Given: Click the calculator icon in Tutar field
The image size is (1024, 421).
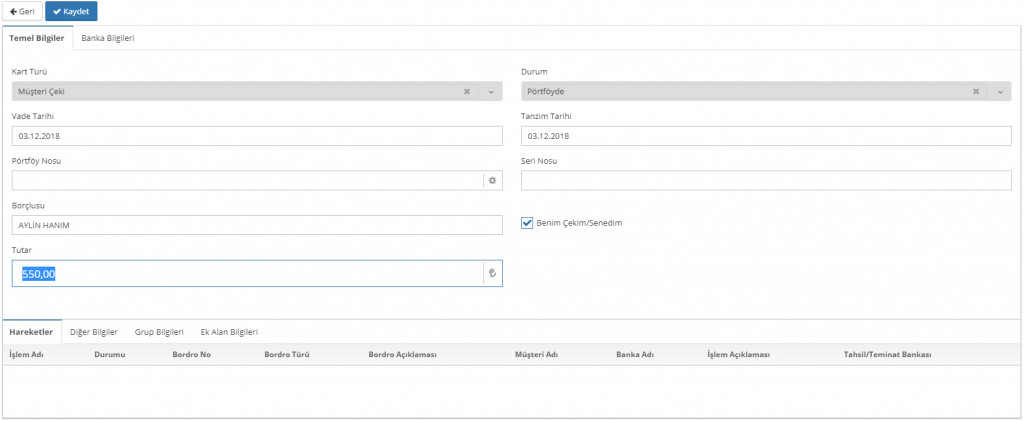Looking at the screenshot, I should pos(491,273).
